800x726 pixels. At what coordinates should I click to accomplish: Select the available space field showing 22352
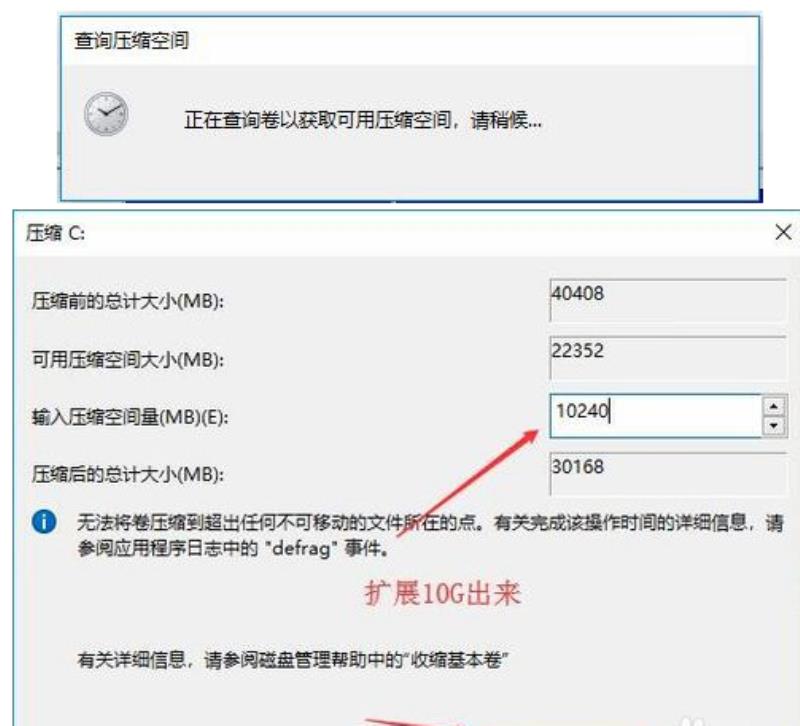tap(668, 358)
